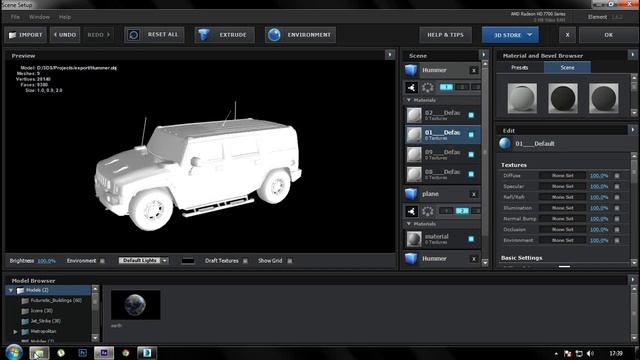Toggle the 01___Default material checkbox
This screenshot has width=640, height=360.
[x=471, y=135]
